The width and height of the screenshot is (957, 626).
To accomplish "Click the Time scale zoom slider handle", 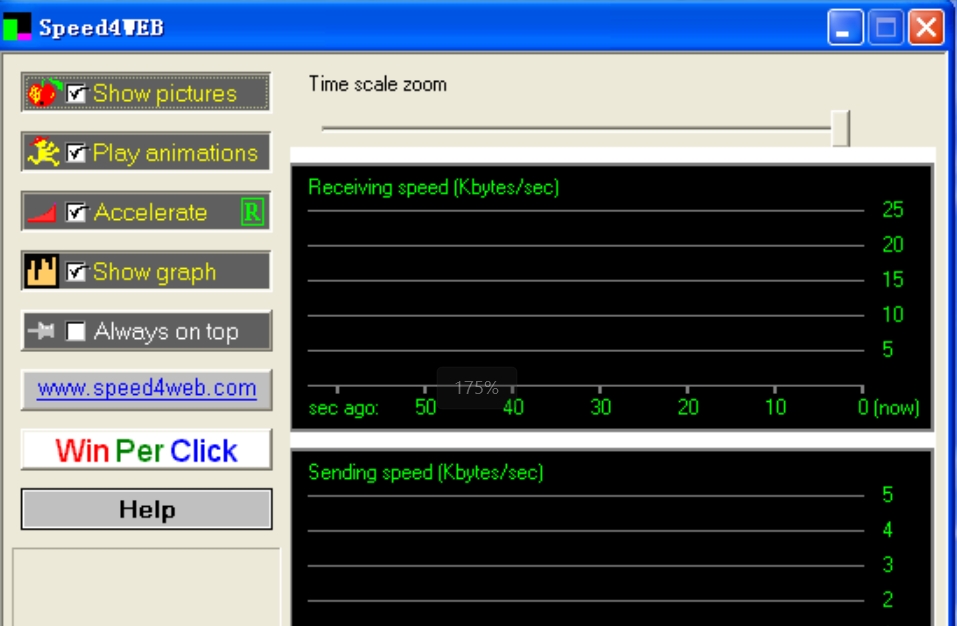I will coord(840,128).
